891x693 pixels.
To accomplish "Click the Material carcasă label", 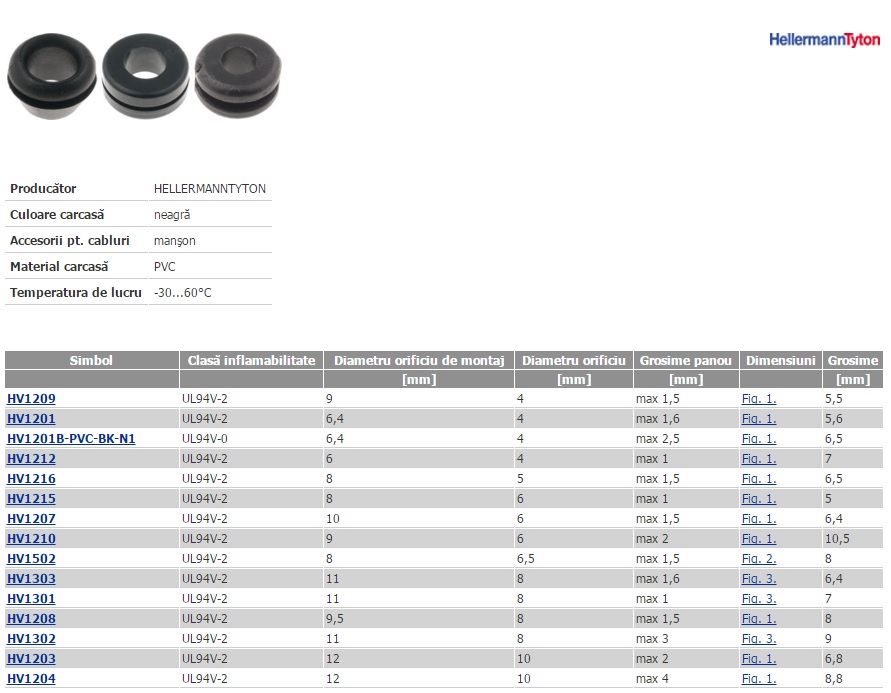I will pos(59,267).
